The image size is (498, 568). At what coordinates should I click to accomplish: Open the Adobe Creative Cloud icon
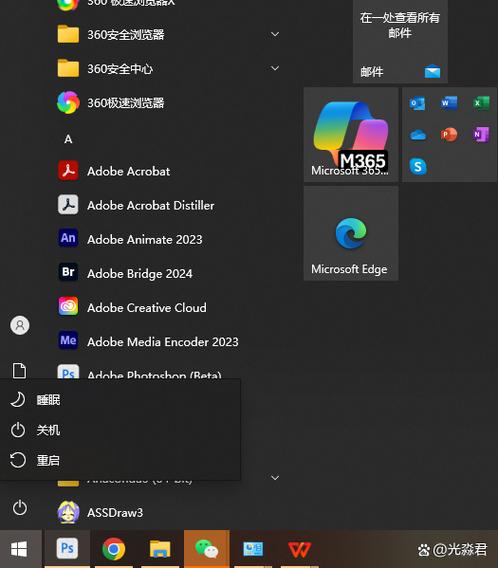[x=68, y=307]
